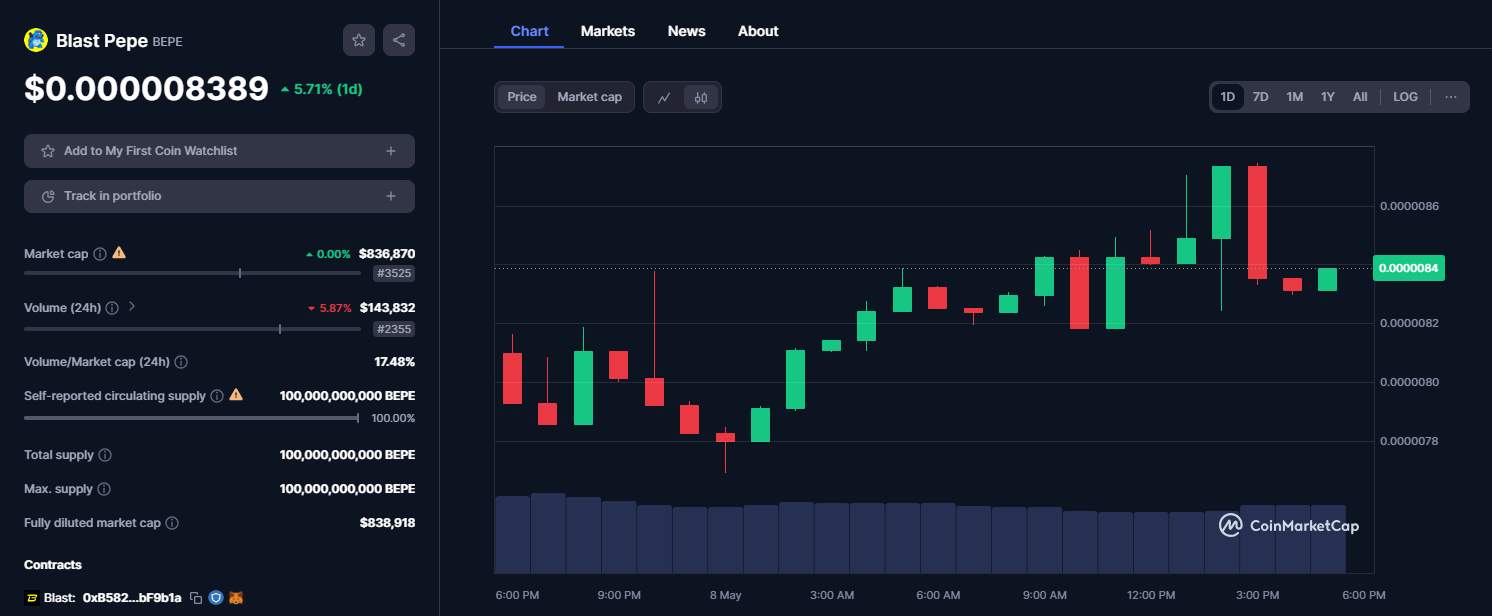The width and height of the screenshot is (1492, 616).
Task: Open the chart's three-dot more options
Action: [x=1450, y=96]
